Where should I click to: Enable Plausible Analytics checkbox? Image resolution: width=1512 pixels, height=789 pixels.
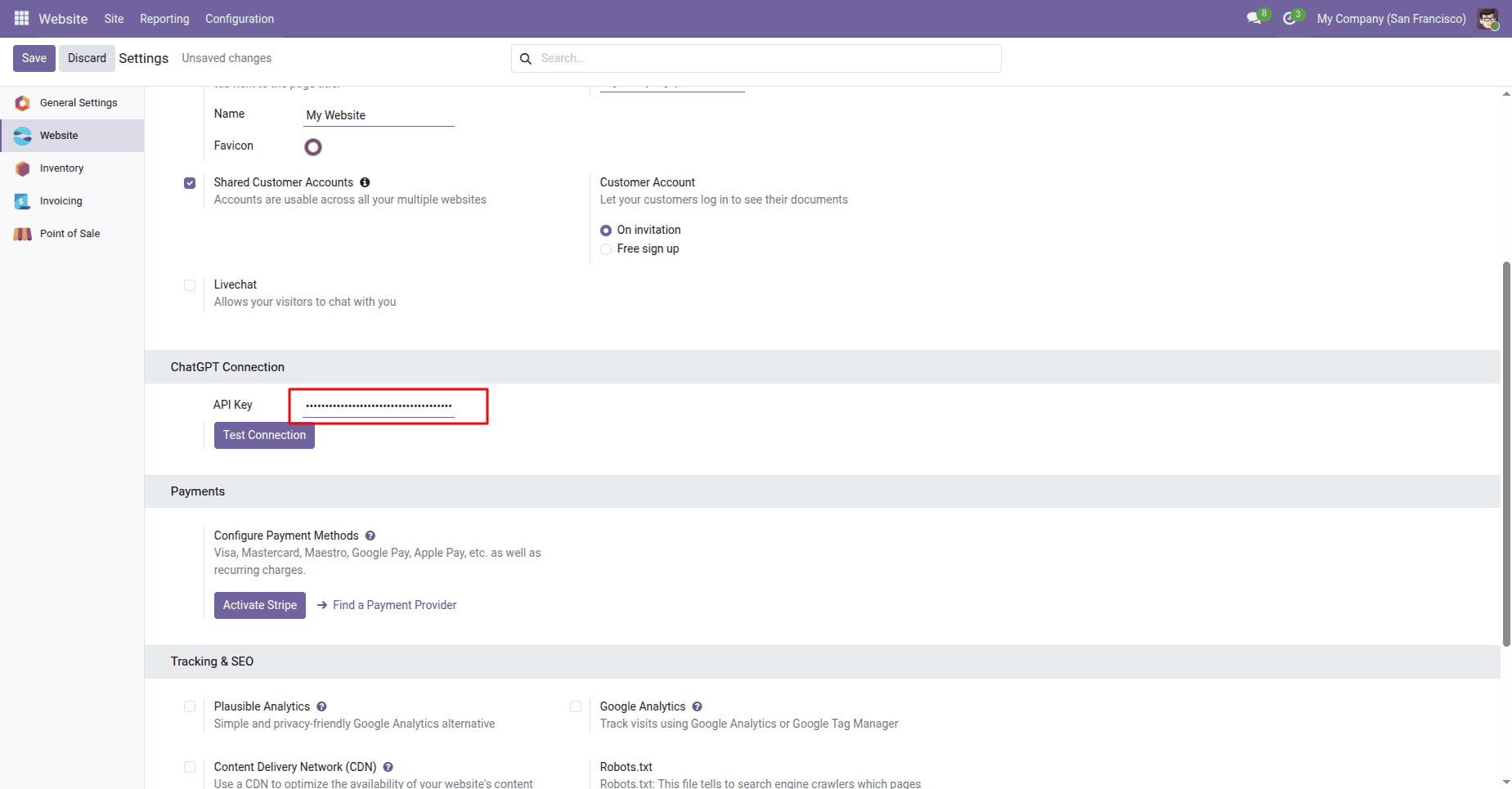190,706
